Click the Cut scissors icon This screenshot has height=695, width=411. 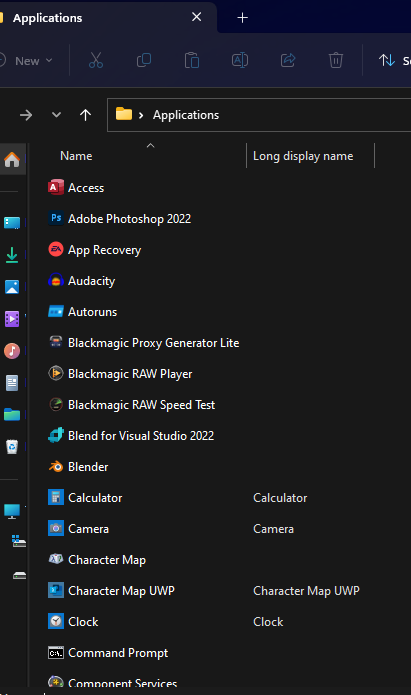(96, 60)
